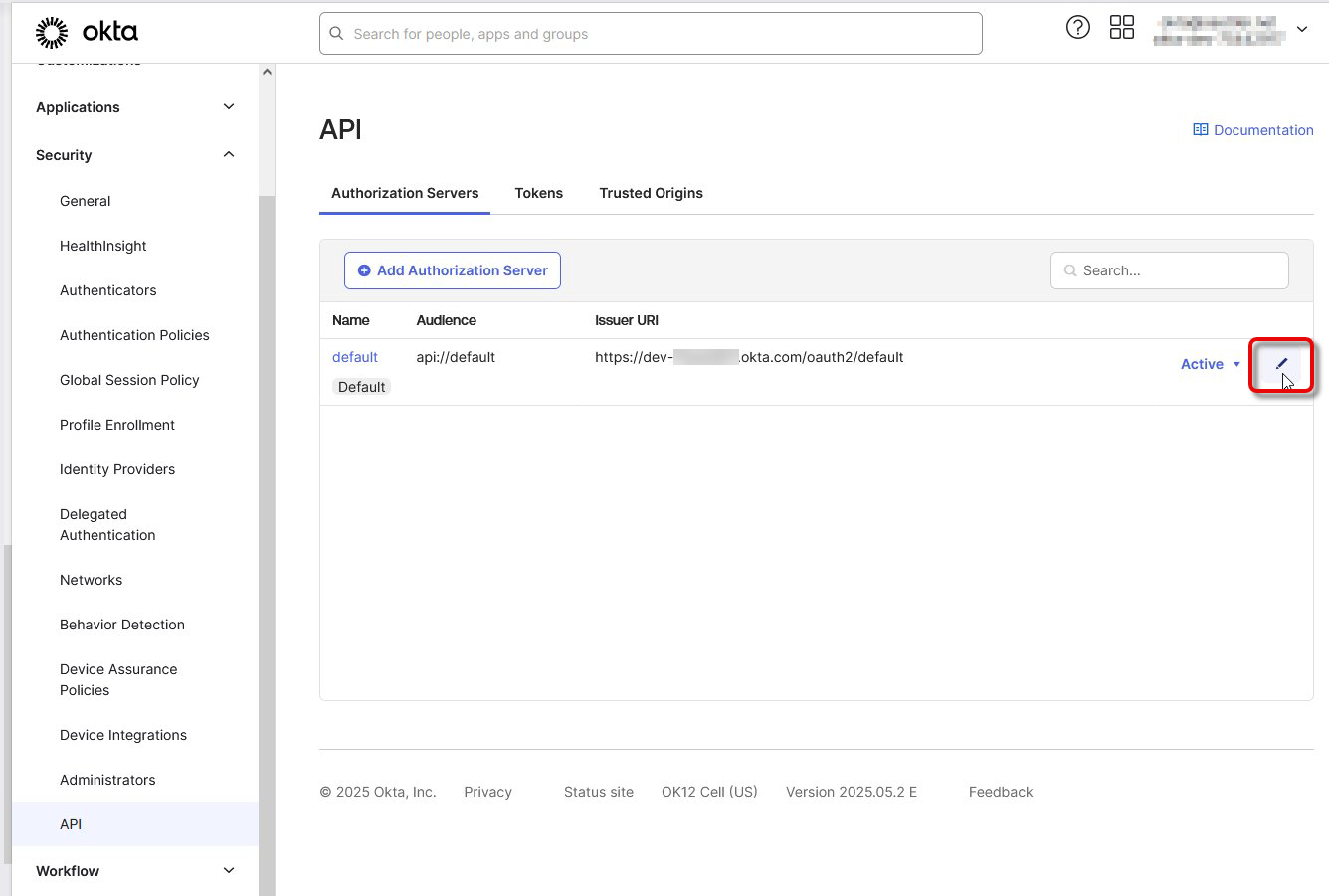Switch to the Tokens tab
Viewport: 1329px width, 896px height.
[538, 193]
